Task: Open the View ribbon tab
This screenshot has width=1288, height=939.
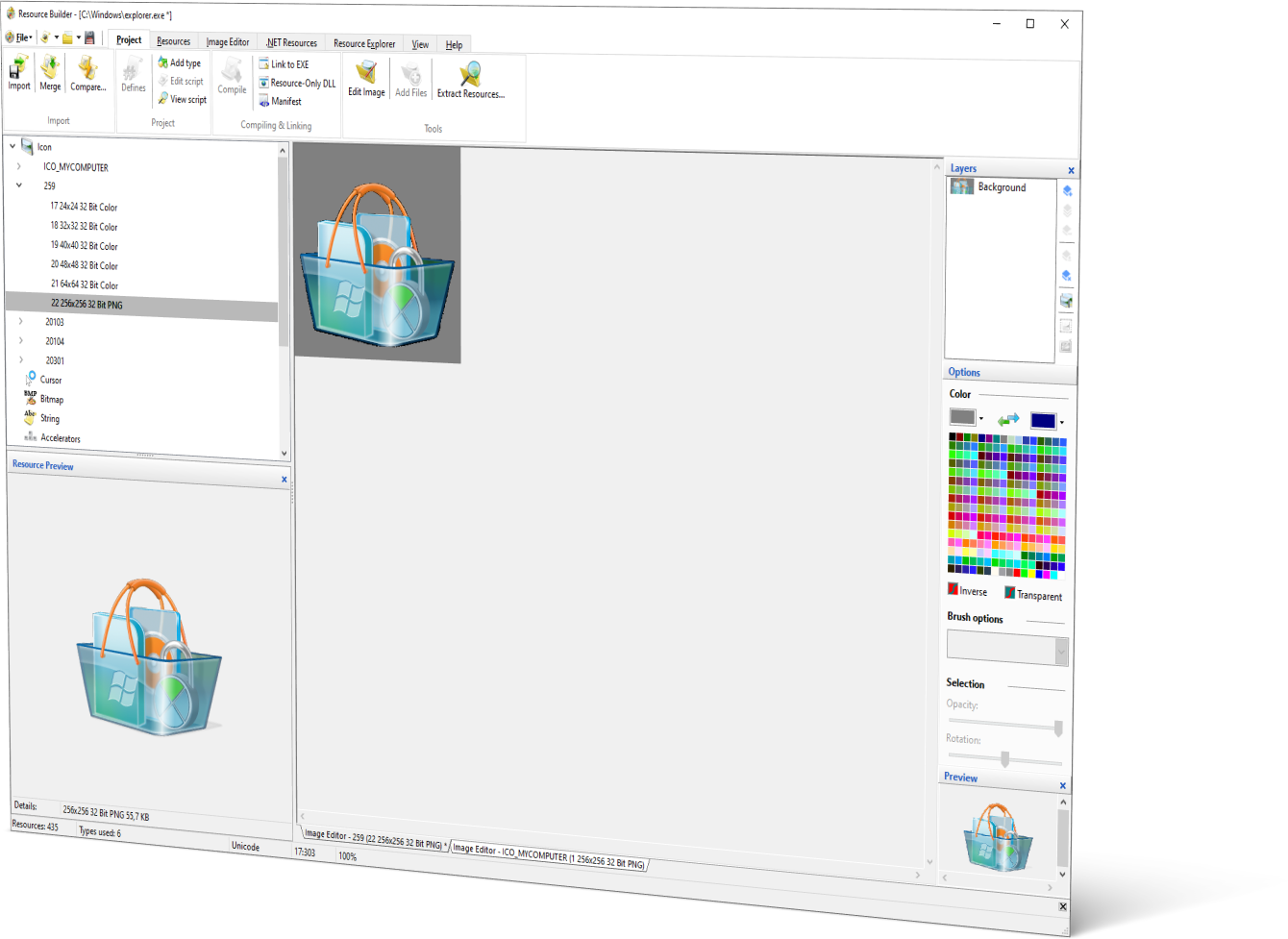Action: click(x=420, y=44)
